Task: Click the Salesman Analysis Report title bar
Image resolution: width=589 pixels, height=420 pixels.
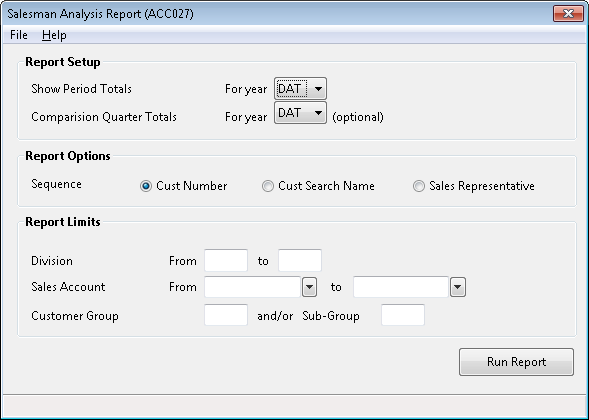Action: click(x=278, y=14)
